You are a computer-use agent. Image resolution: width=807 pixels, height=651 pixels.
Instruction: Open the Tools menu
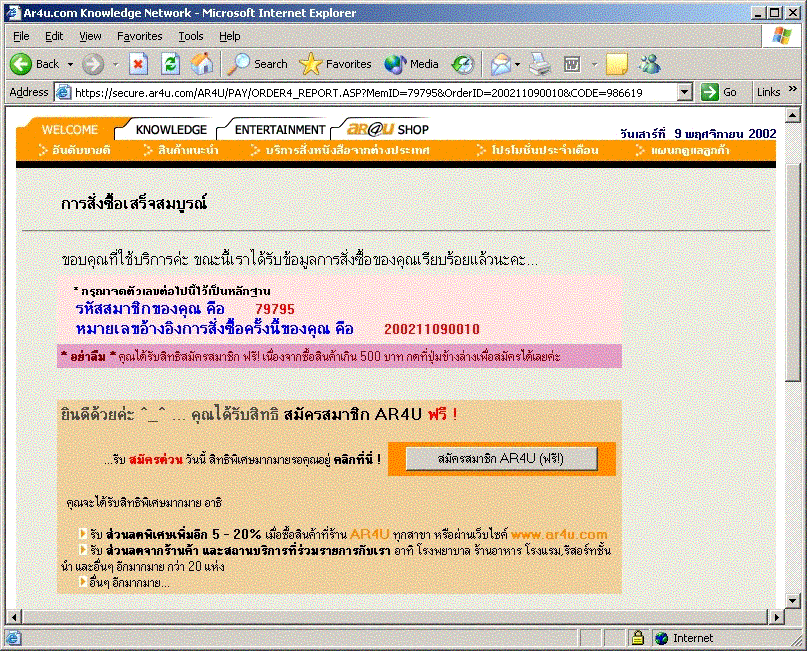click(x=190, y=36)
